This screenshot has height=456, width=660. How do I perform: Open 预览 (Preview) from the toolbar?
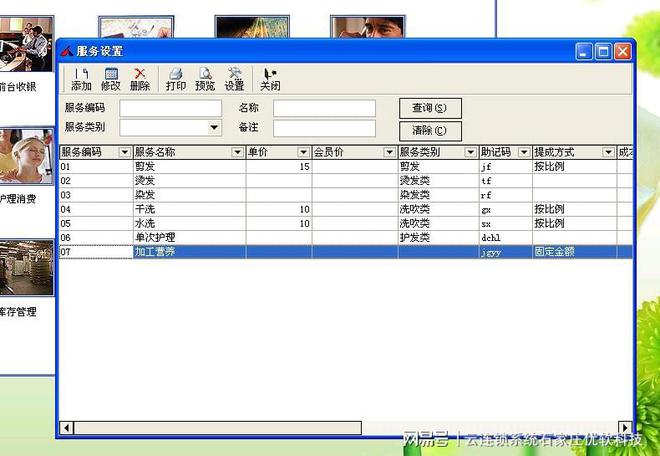click(205, 79)
